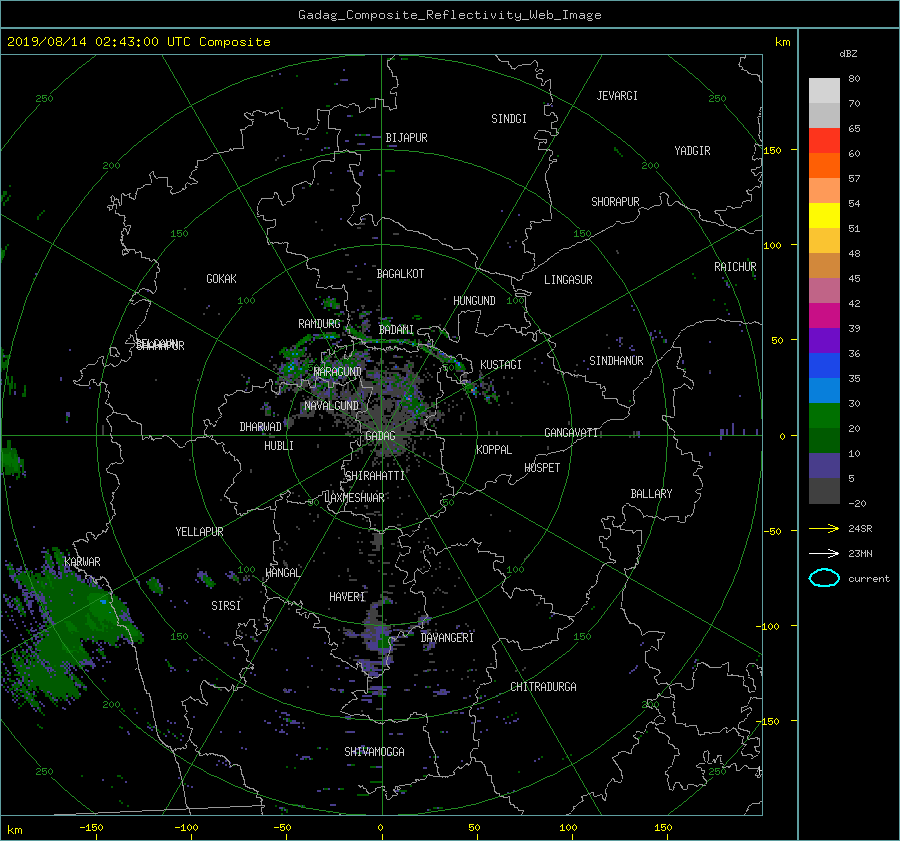The image size is (900, 841).
Task: Select the yellow 51-54 dBZ color swatch
Action: point(824,216)
